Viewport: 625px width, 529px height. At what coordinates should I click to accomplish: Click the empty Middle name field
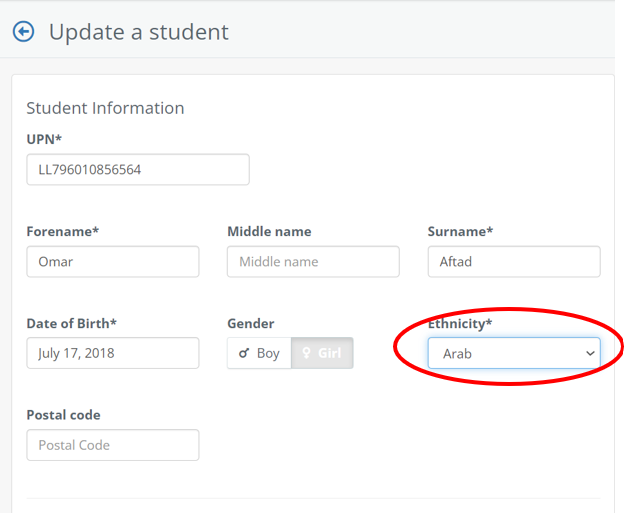click(313, 262)
